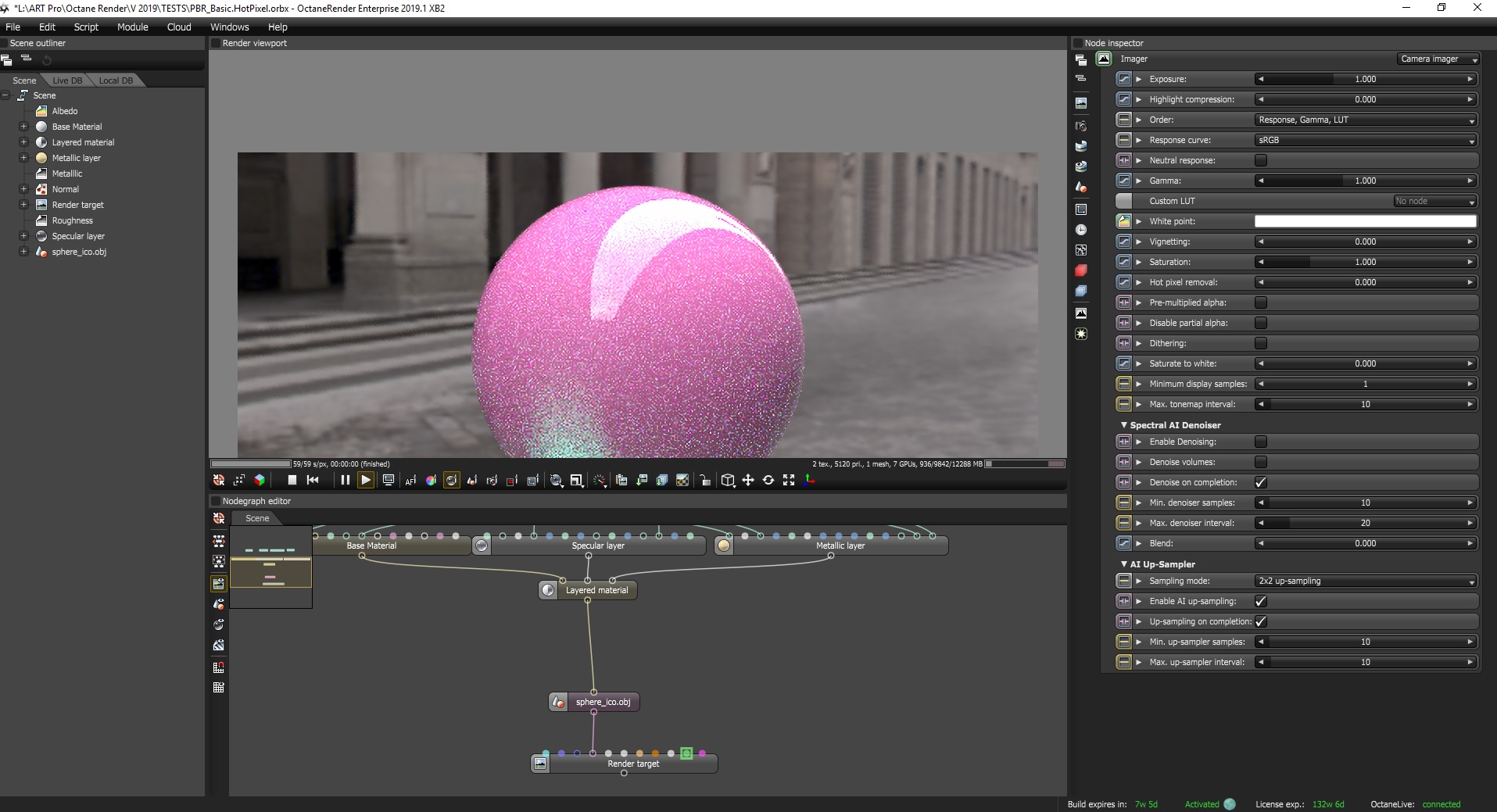Viewport: 1497px width, 812px height.
Task: Adjust the Saturation slider
Action: [1366, 262]
